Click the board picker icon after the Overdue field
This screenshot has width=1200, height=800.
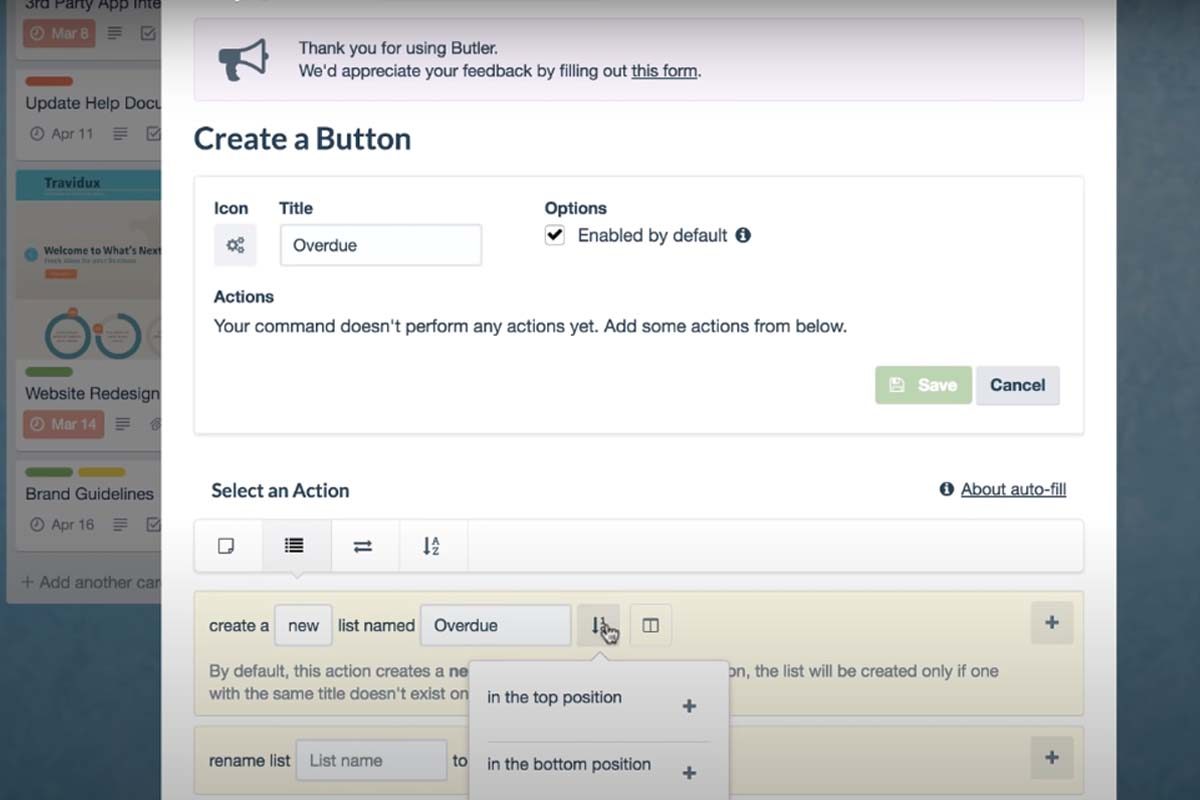651,624
